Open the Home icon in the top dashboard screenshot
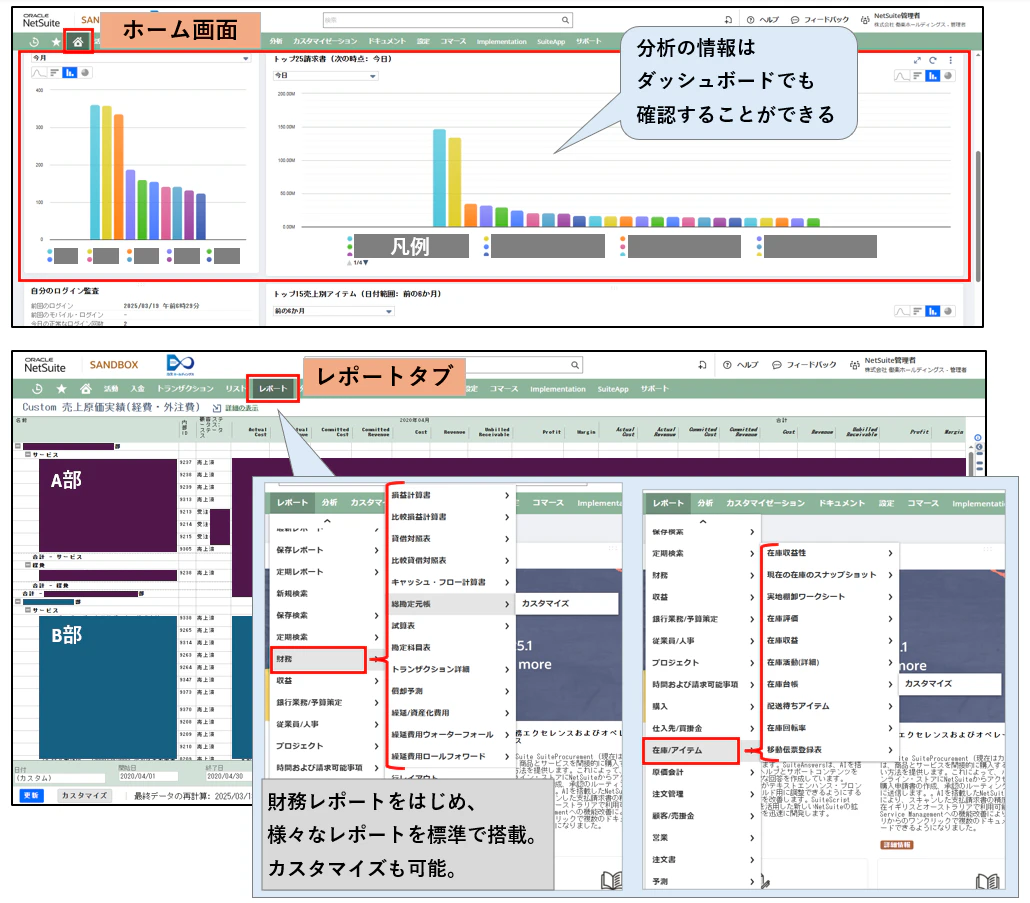Image resolution: width=1030 pixels, height=903 pixels. coord(78,42)
